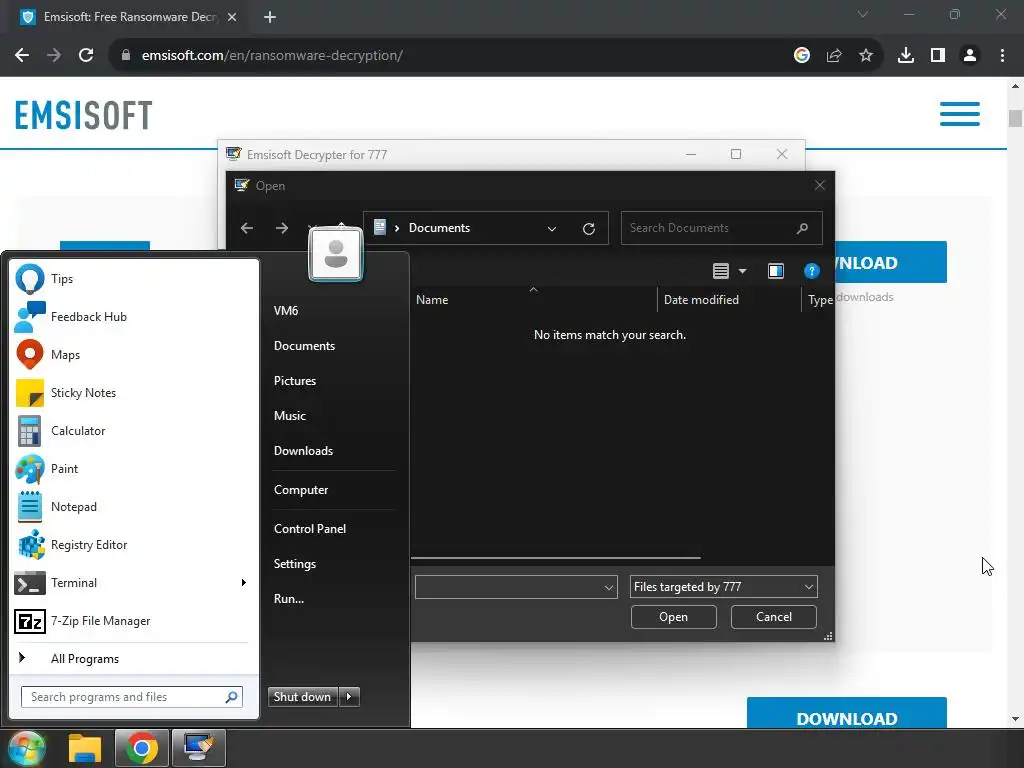Click the Open button

(x=673, y=617)
